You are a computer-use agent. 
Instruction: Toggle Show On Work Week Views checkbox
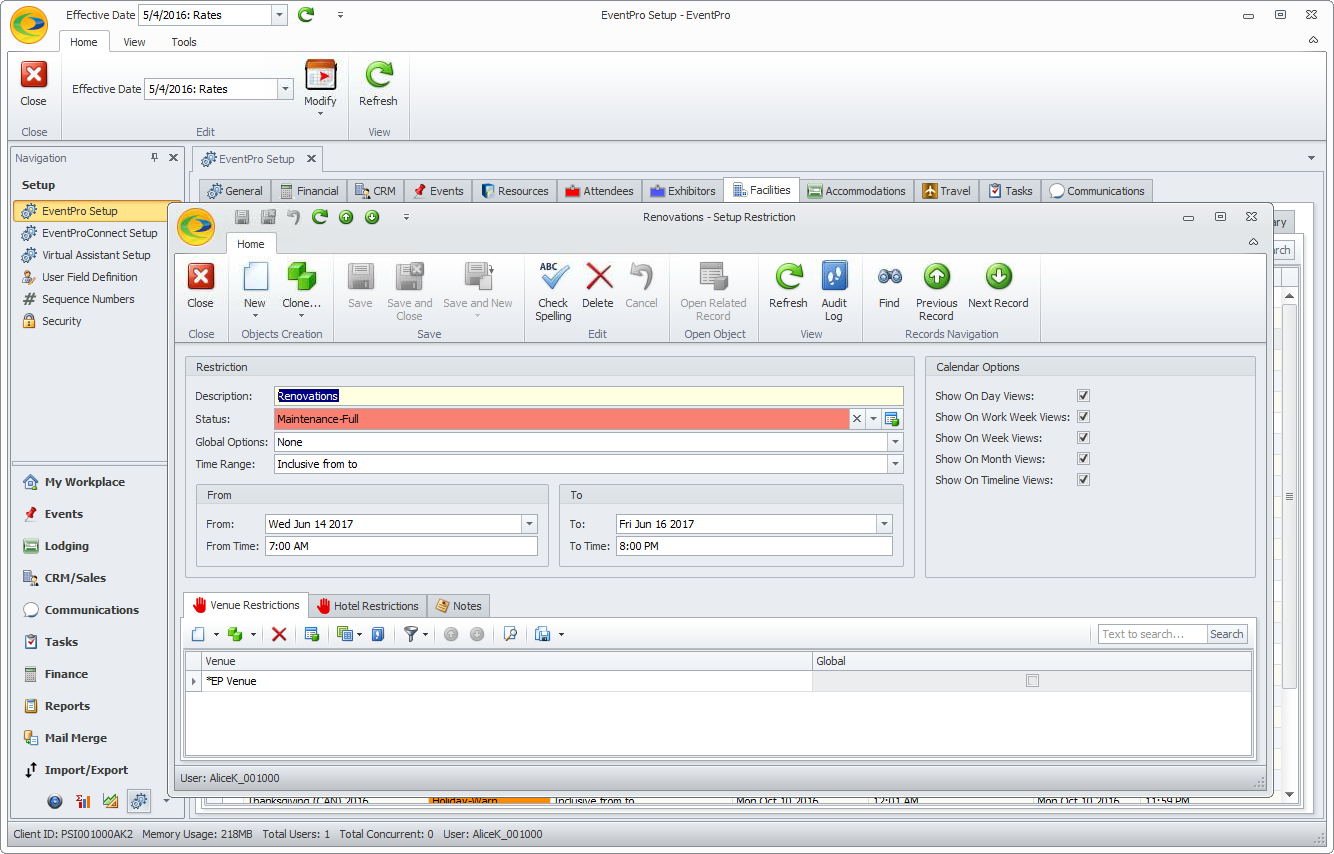pyautogui.click(x=1083, y=417)
